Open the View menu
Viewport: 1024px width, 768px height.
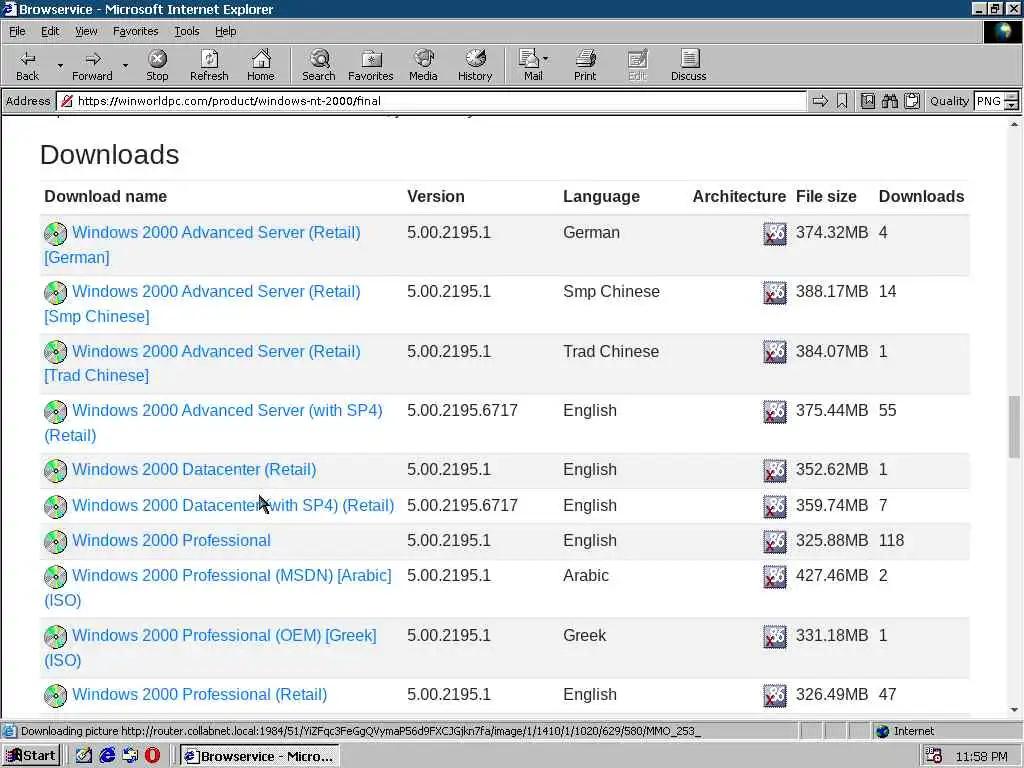pos(86,31)
